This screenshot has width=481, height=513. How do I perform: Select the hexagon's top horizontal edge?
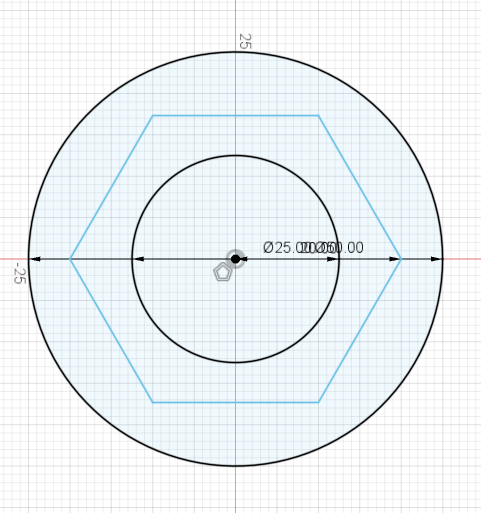[235, 115]
